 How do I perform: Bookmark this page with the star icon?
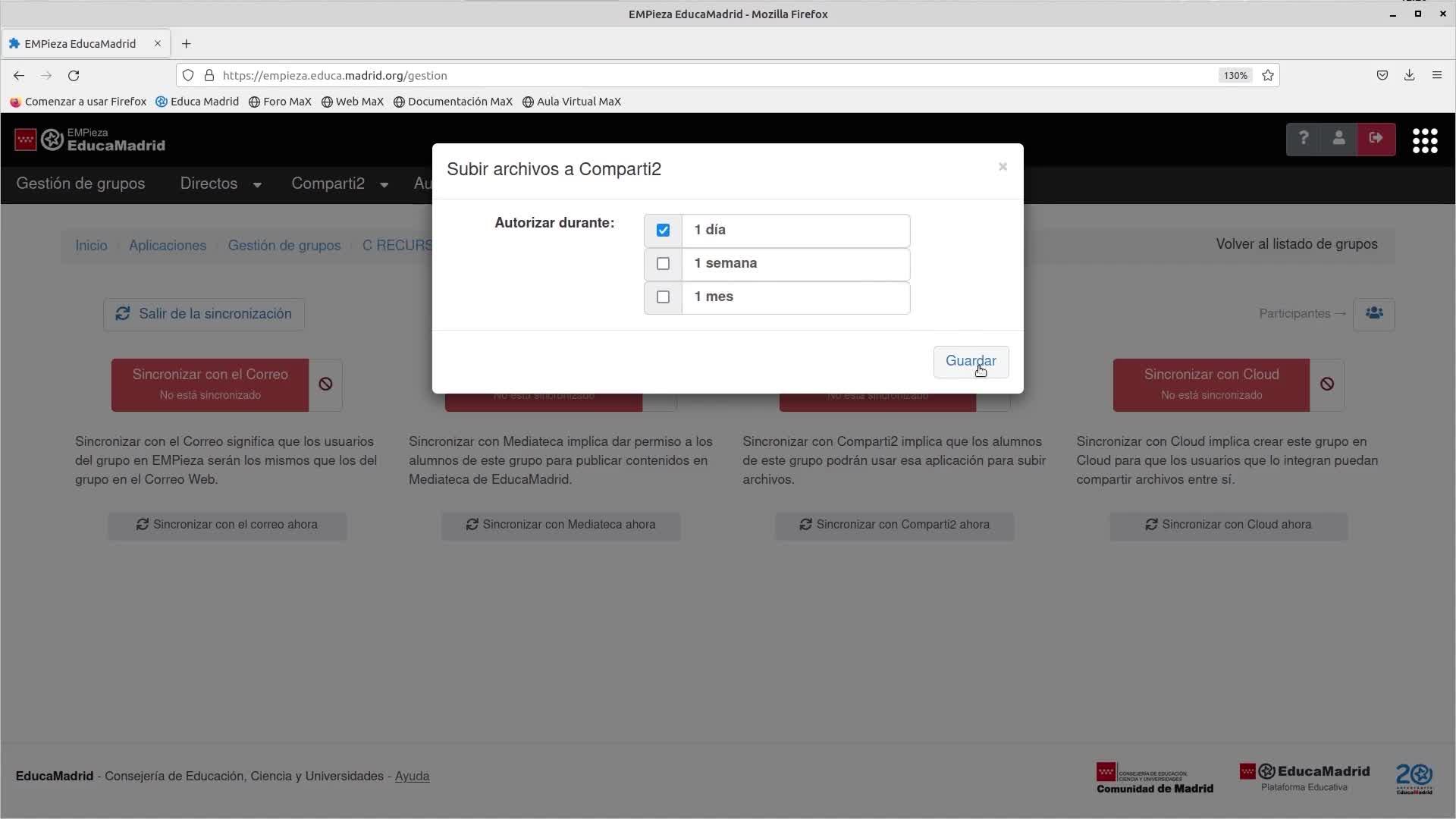tap(1267, 75)
